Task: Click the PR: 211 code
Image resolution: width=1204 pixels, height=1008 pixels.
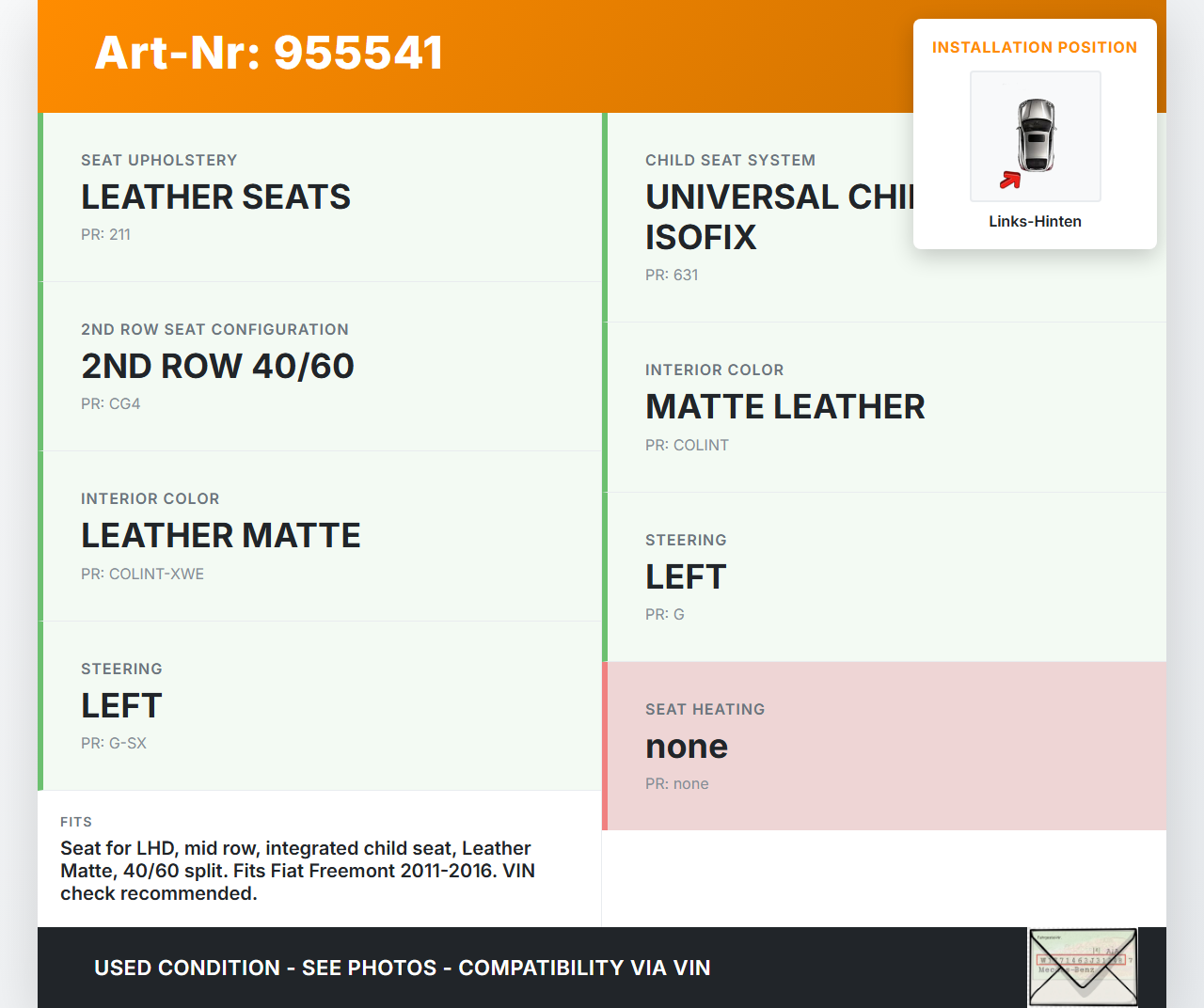Action: point(105,235)
